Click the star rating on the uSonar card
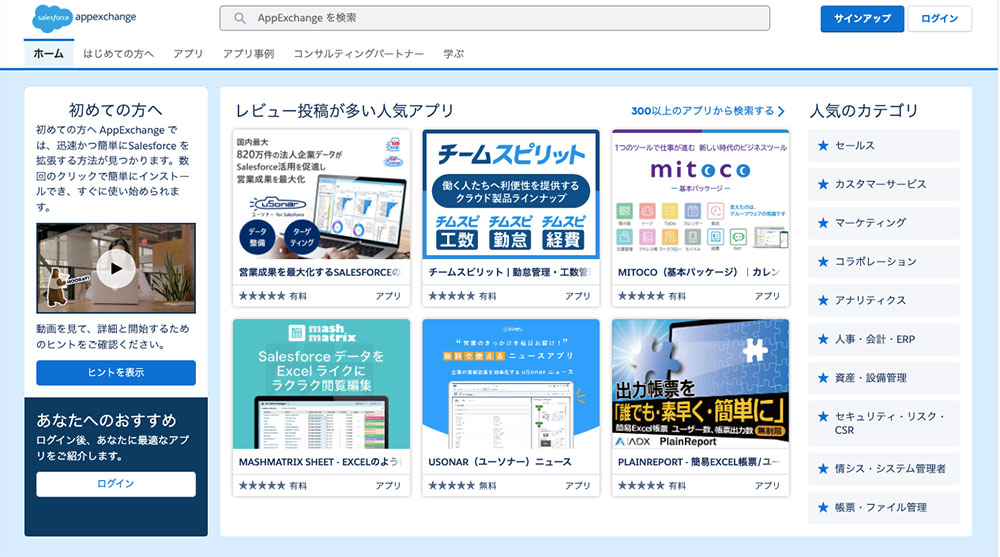Viewport: 1000px width, 557px height. 262,296
